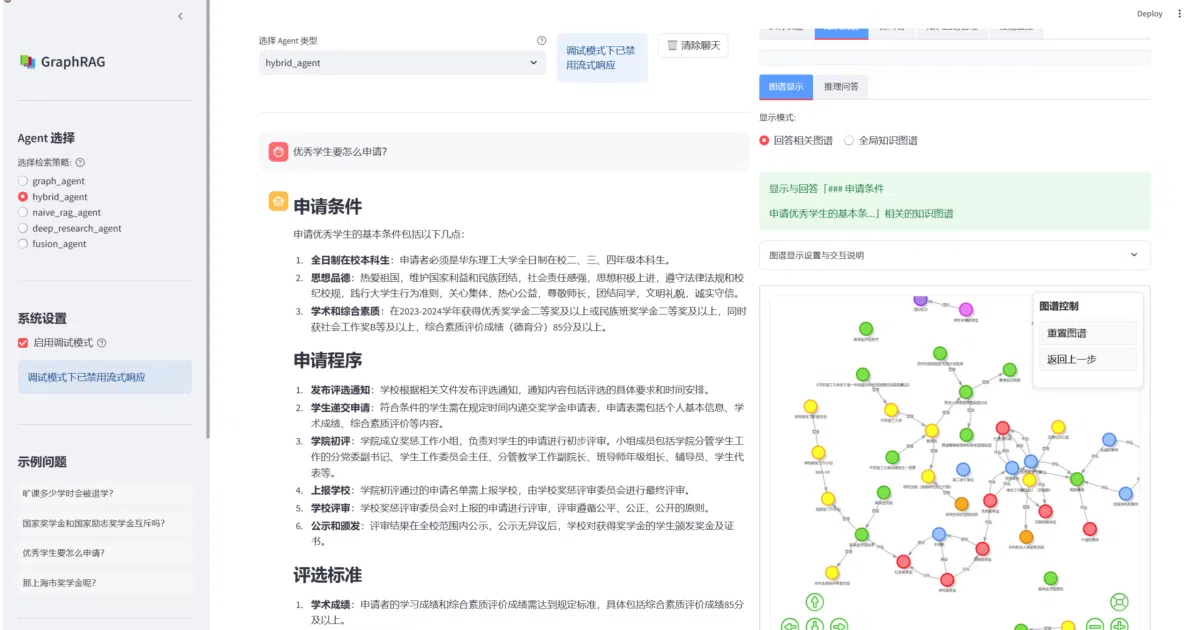Viewport: 1200px width, 630px height.
Task: Open the three-dot menu near Deploy
Action: click(1180, 14)
